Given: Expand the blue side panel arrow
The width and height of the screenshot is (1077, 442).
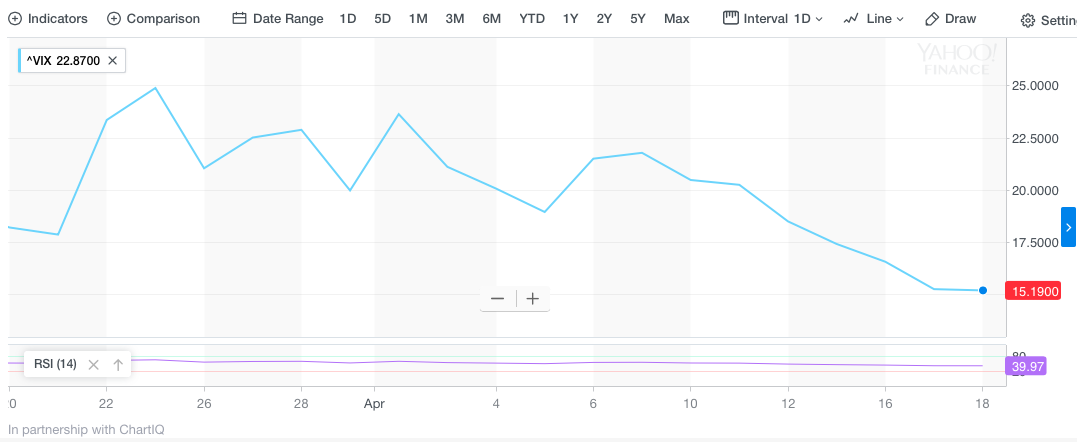Looking at the screenshot, I should click(x=1068, y=227).
